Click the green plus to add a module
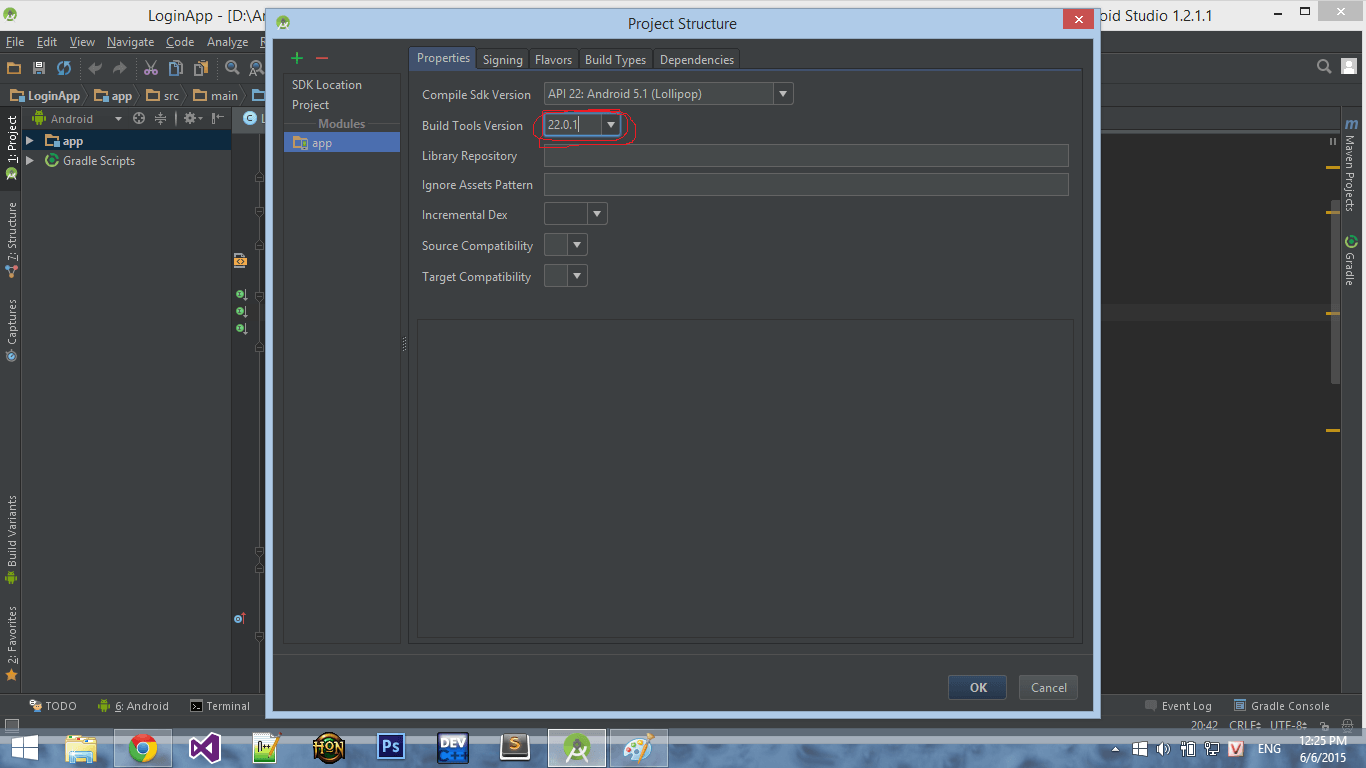The height and width of the screenshot is (768, 1366). [297, 59]
